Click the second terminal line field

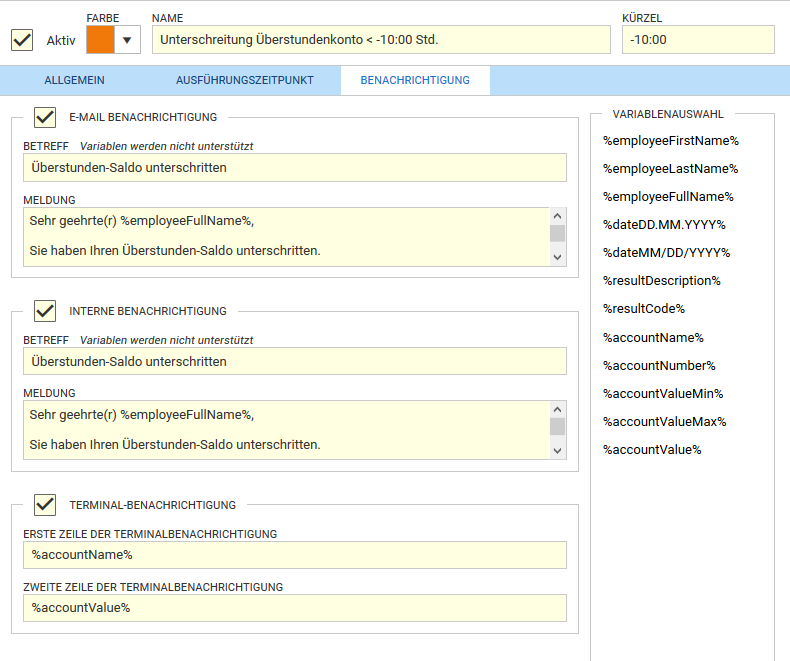295,608
